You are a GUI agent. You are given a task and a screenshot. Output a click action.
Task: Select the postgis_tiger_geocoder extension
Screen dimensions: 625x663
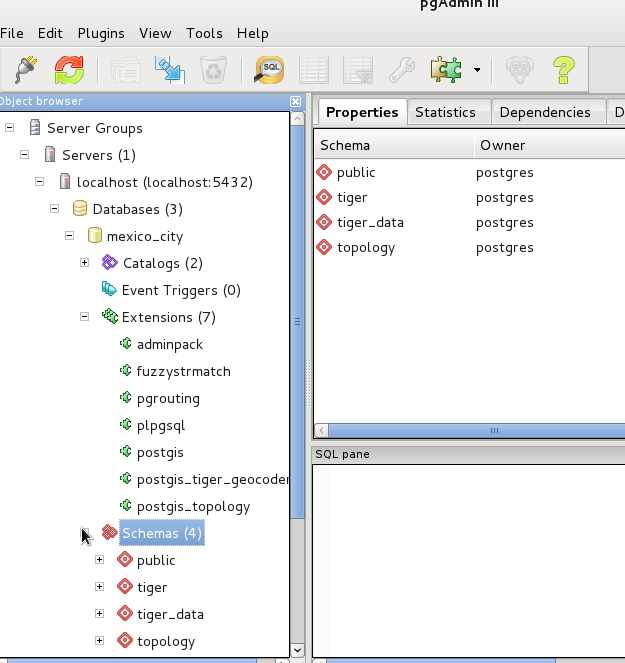[x=213, y=479]
